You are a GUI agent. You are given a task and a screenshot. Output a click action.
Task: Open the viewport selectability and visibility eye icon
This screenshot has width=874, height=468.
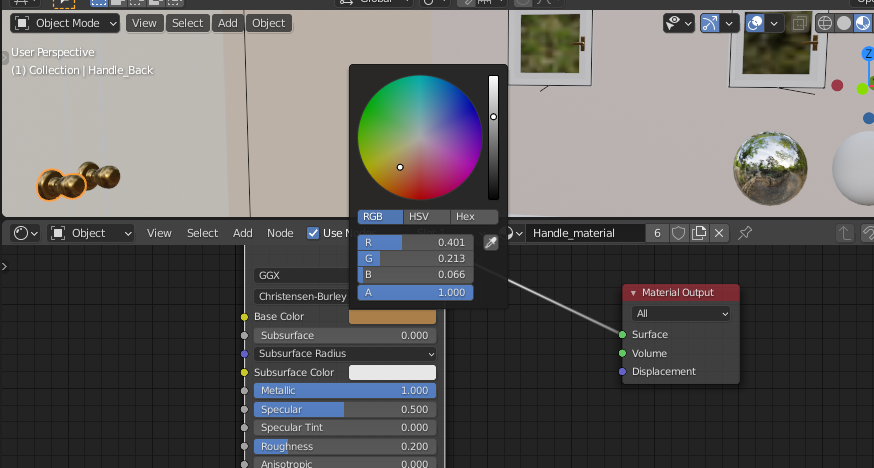coord(678,23)
